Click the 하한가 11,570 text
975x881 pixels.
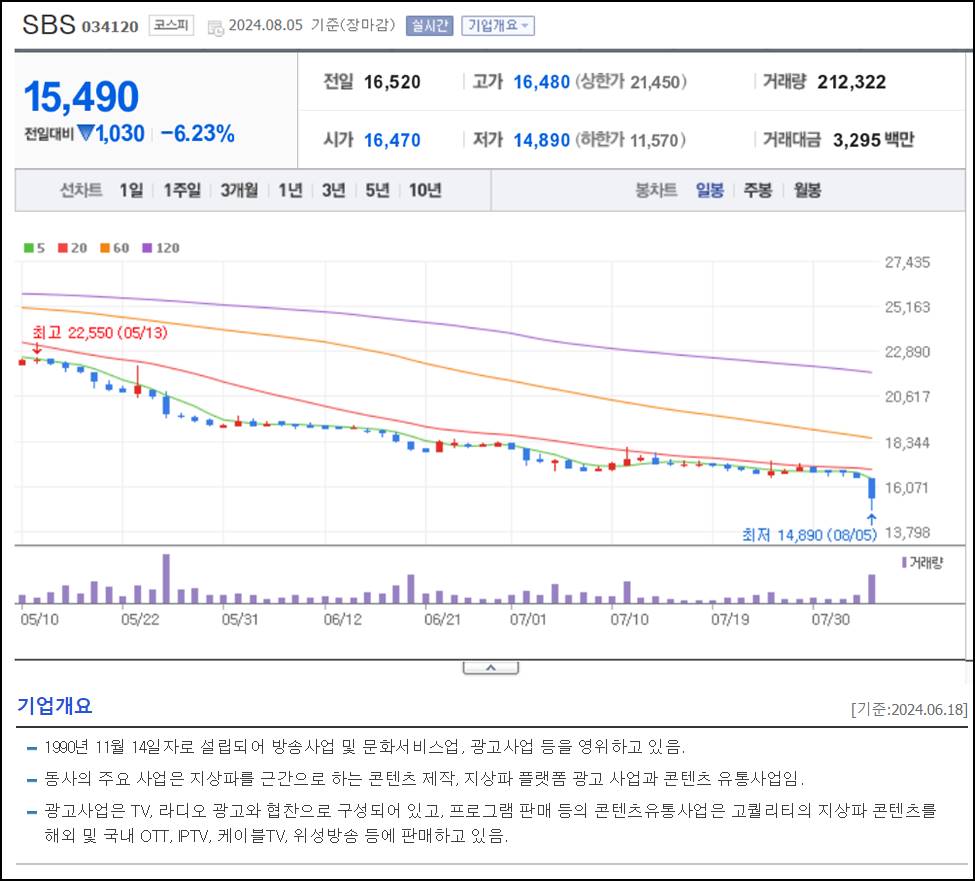pyautogui.click(x=631, y=140)
